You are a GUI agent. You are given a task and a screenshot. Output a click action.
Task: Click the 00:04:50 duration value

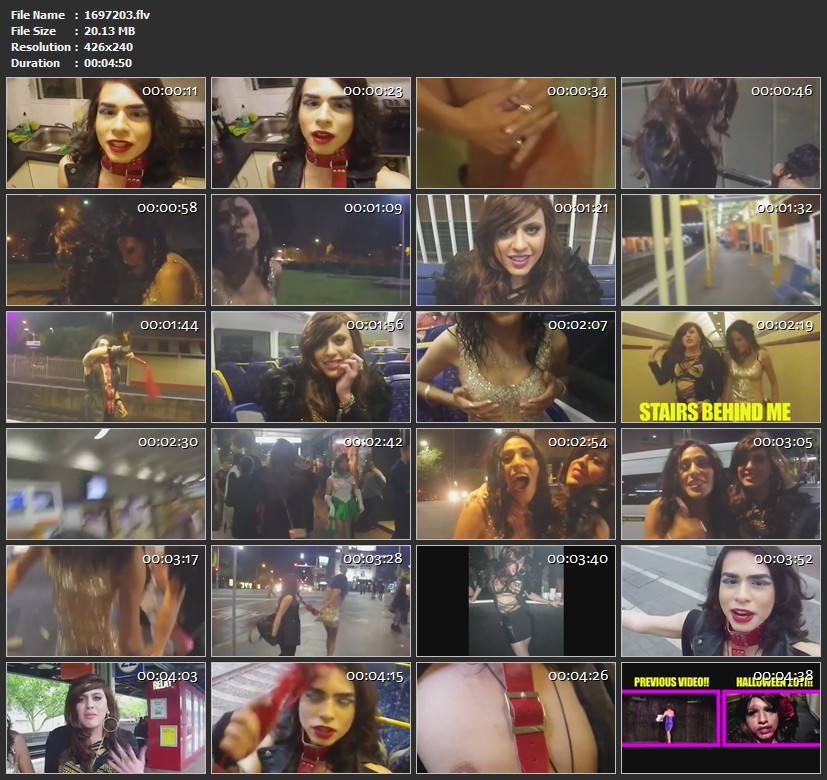108,63
